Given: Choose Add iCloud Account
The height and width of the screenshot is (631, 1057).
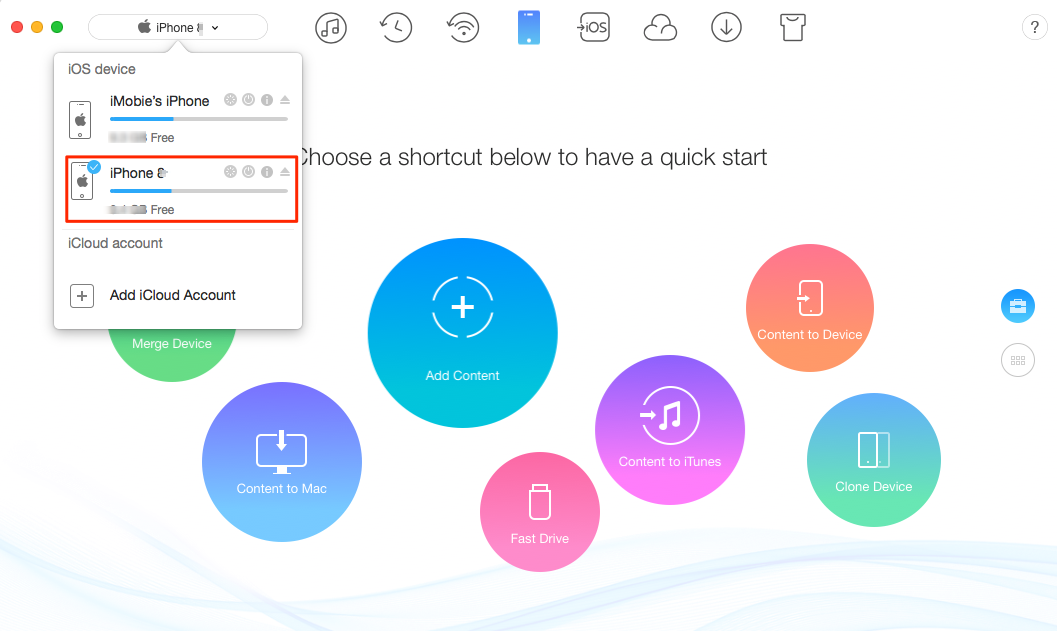Looking at the screenshot, I should (x=173, y=295).
